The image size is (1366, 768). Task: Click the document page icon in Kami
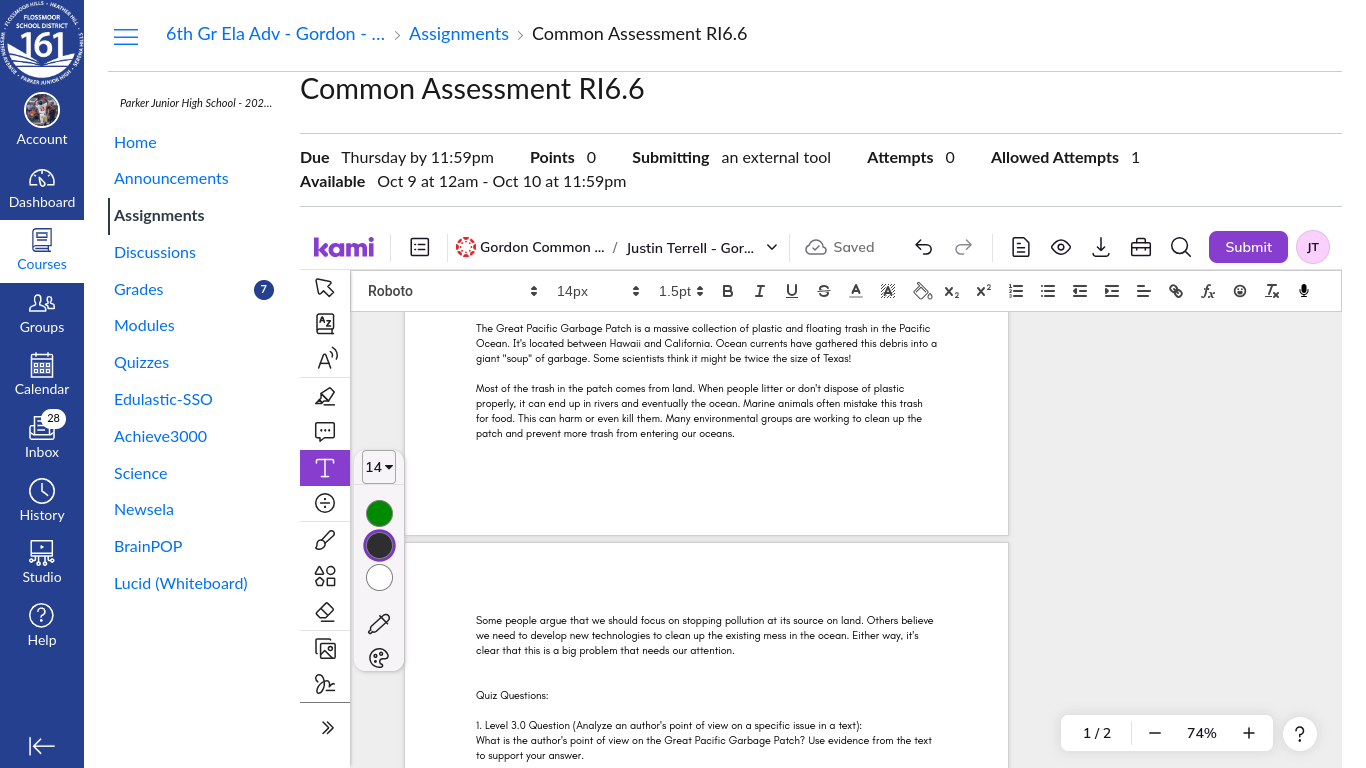click(1021, 247)
